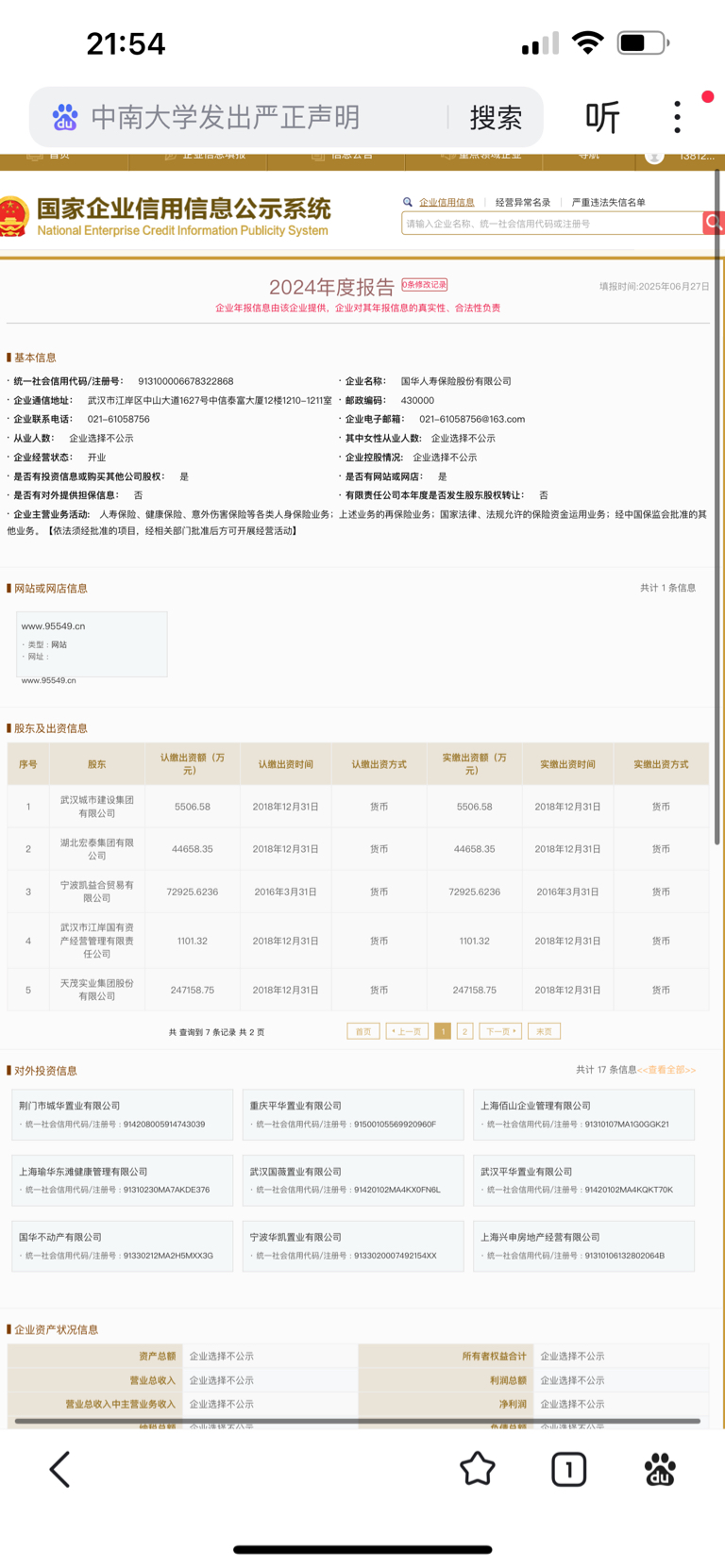Tap shareholder 武汉市江岸国有资产经营管理有限责任公司
This screenshot has height=1568, width=725.
point(96,941)
